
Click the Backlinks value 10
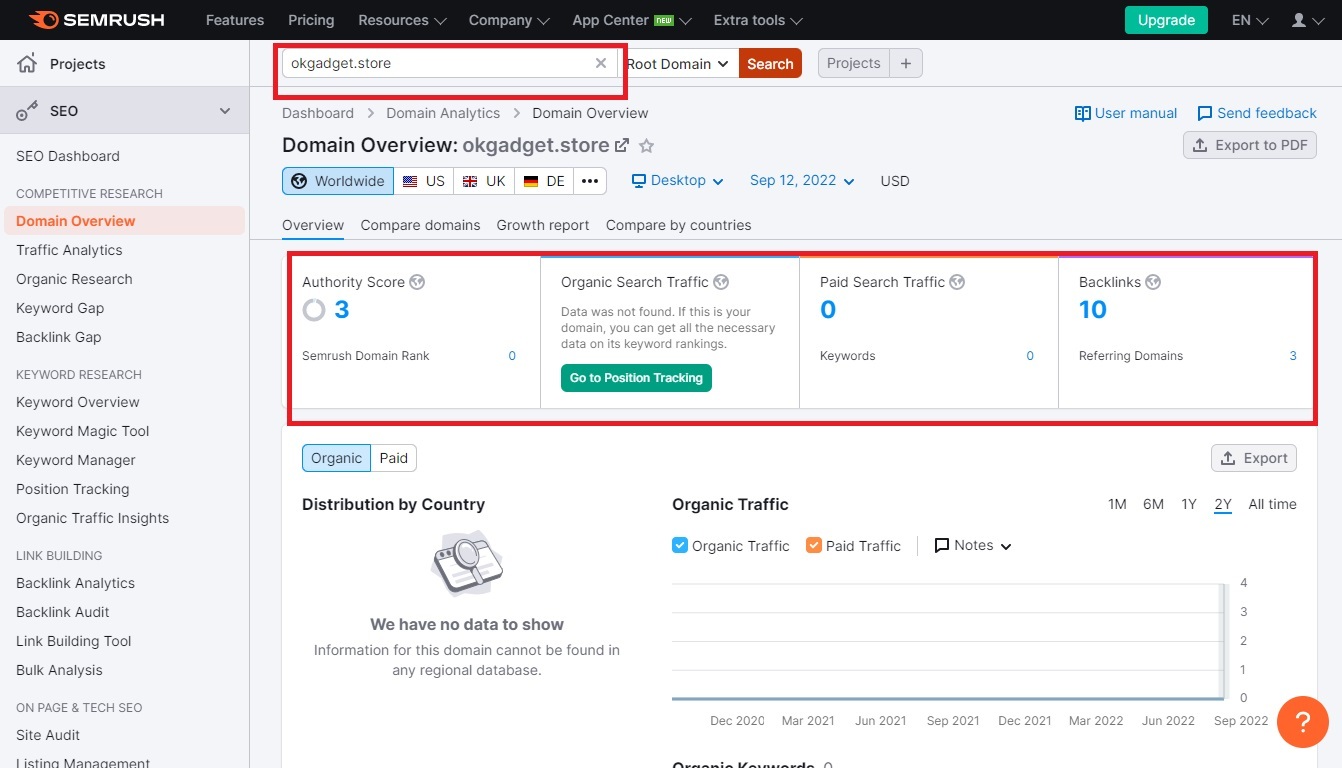1093,310
